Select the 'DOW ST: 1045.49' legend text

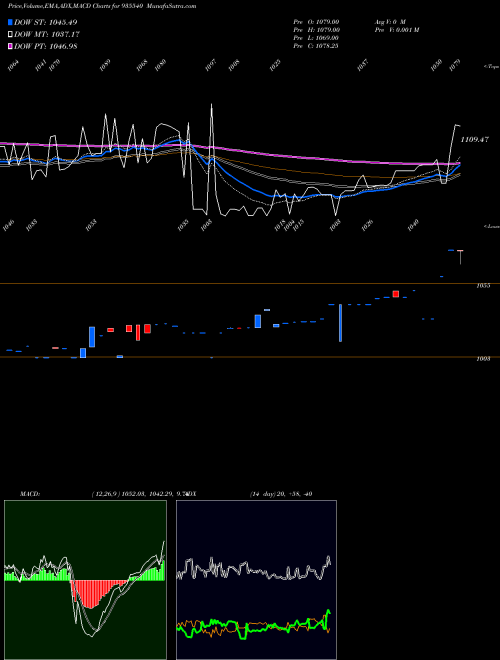click(x=45, y=22)
